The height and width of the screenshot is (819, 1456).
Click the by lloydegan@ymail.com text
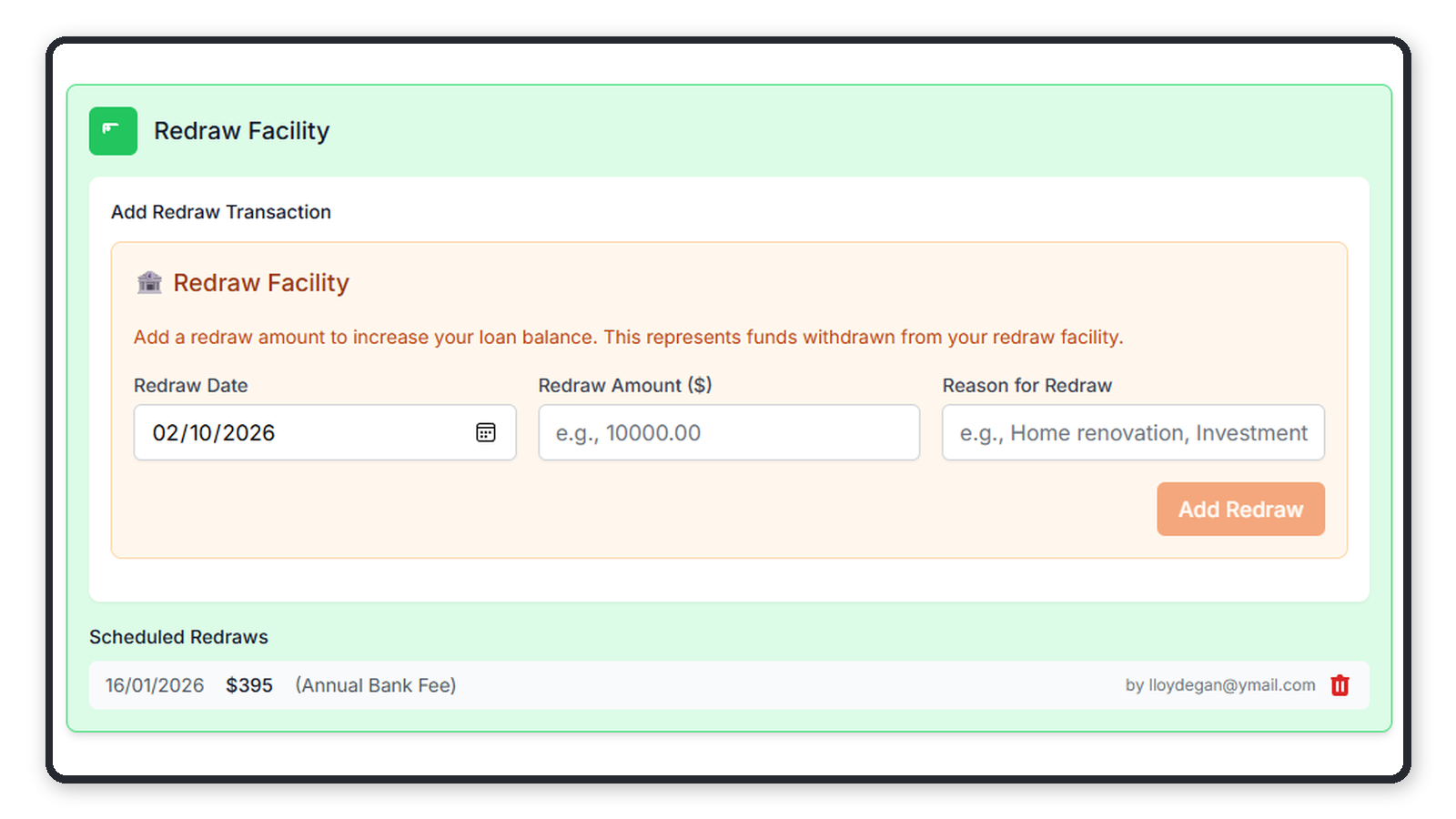tap(1220, 685)
